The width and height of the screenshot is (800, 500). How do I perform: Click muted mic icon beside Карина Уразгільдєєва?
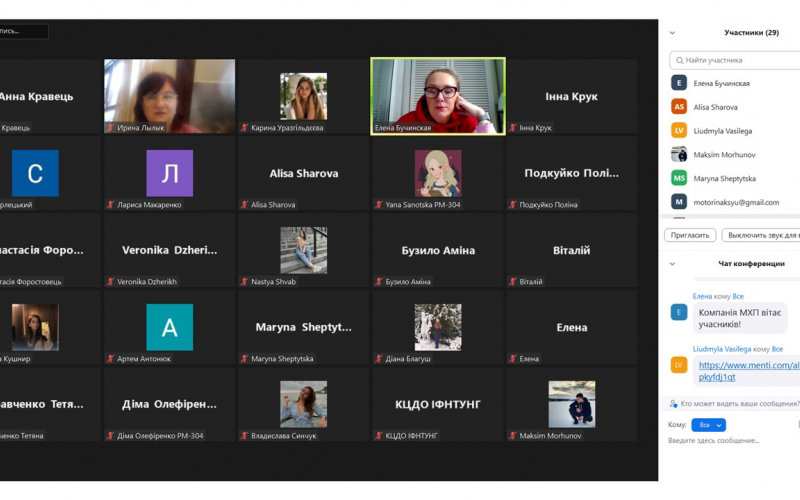tap(244, 128)
